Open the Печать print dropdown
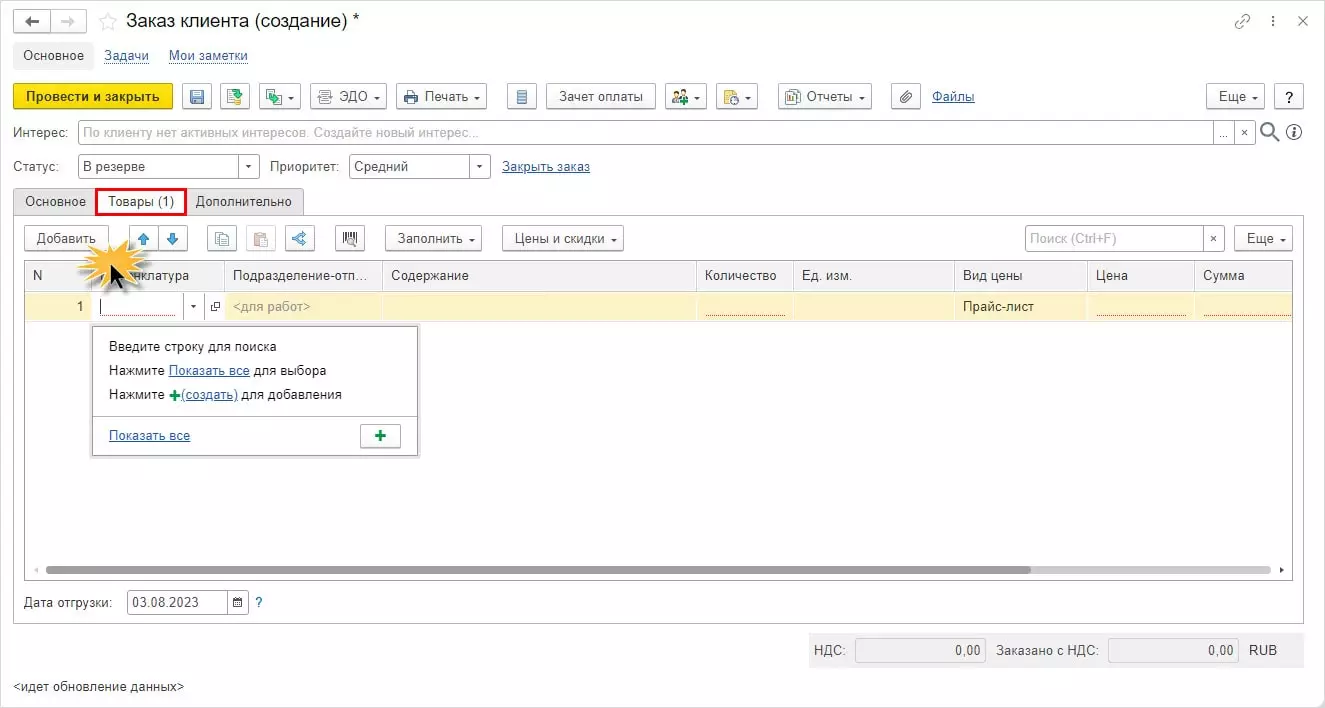This screenshot has height=708, width=1325. pos(442,97)
